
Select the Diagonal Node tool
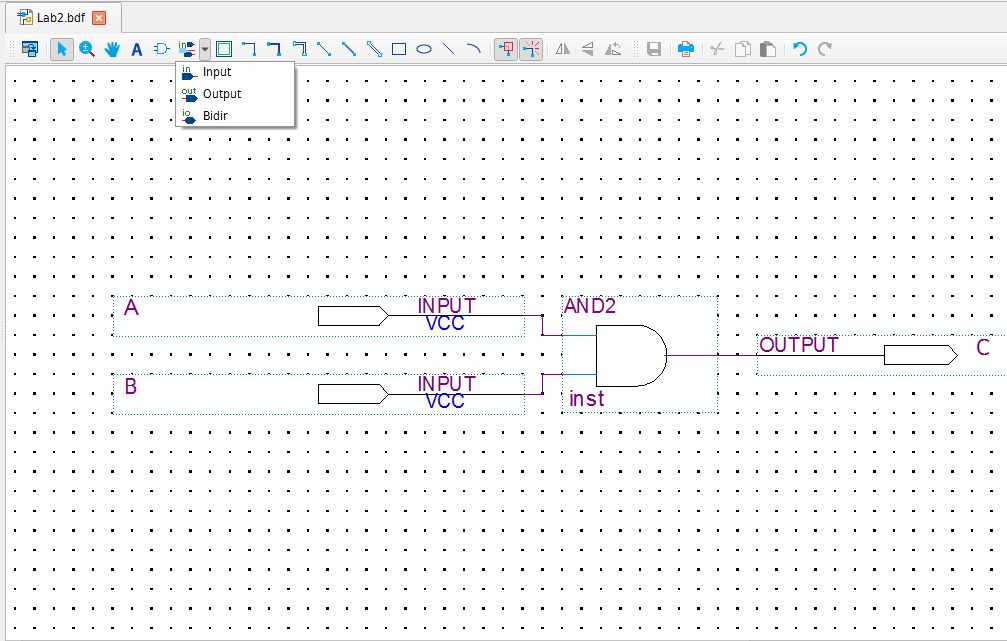coord(324,49)
